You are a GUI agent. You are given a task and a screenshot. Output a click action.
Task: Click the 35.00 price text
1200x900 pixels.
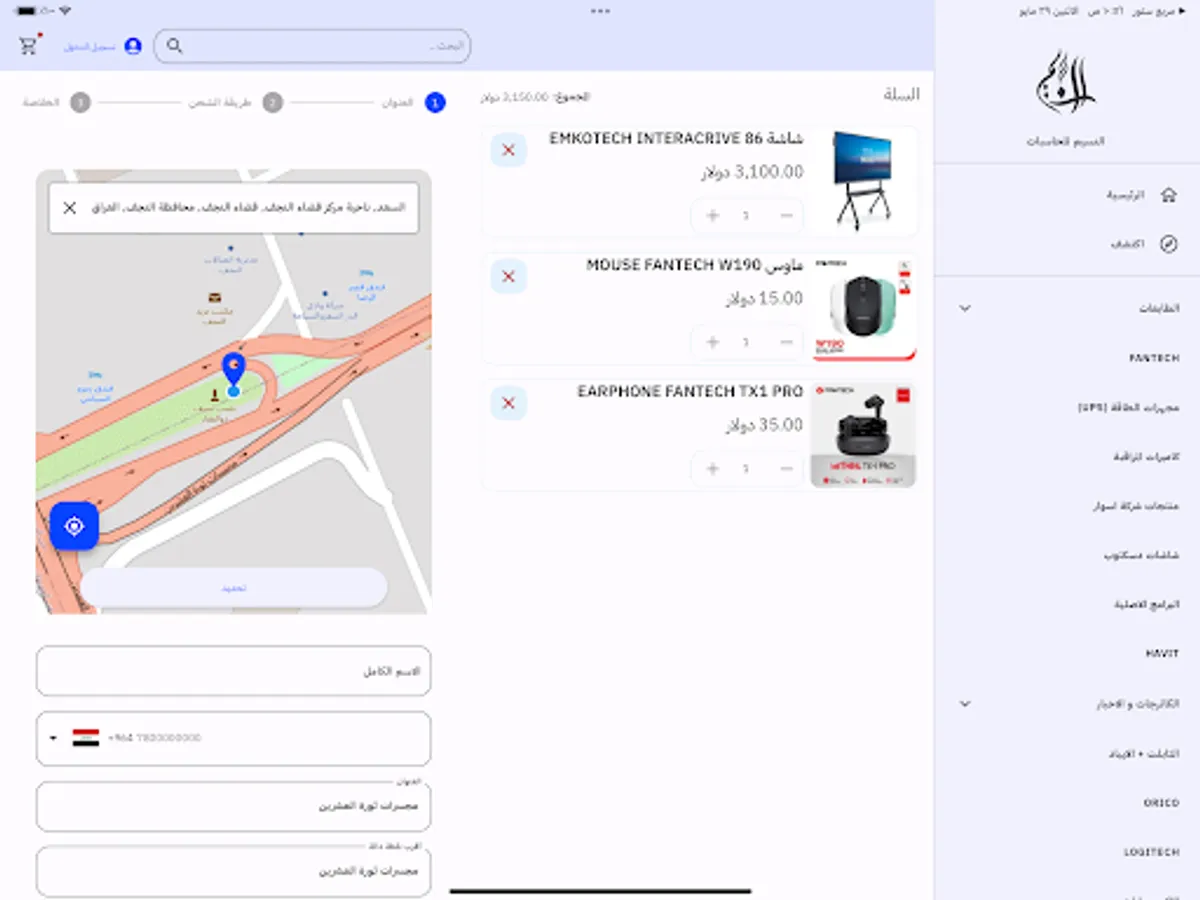(x=764, y=425)
